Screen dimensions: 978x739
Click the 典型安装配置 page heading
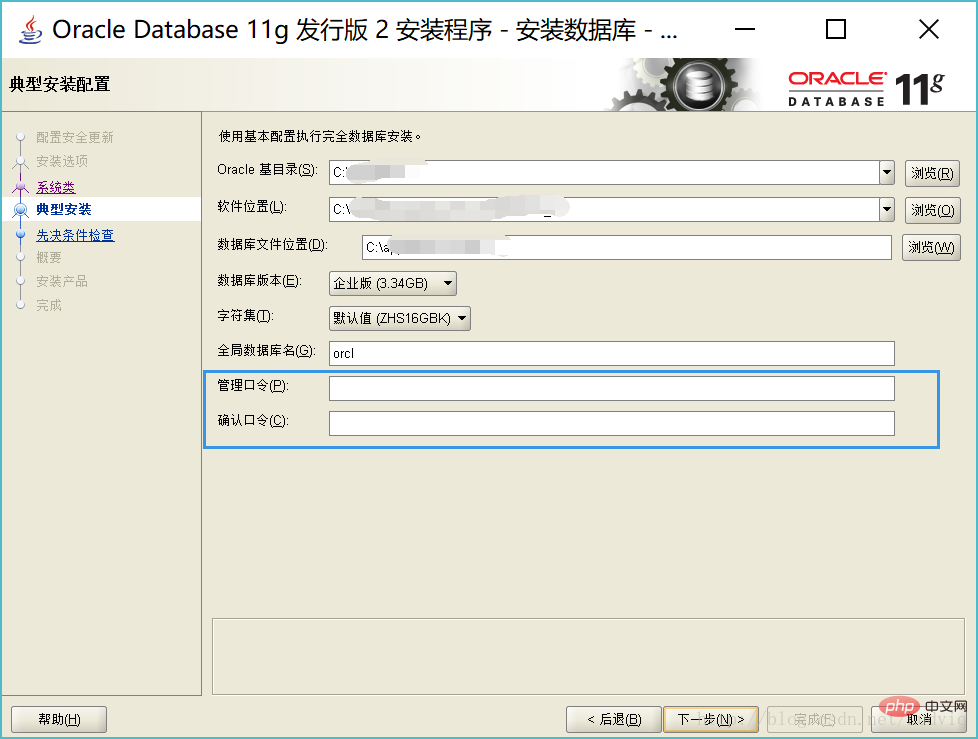click(60, 84)
